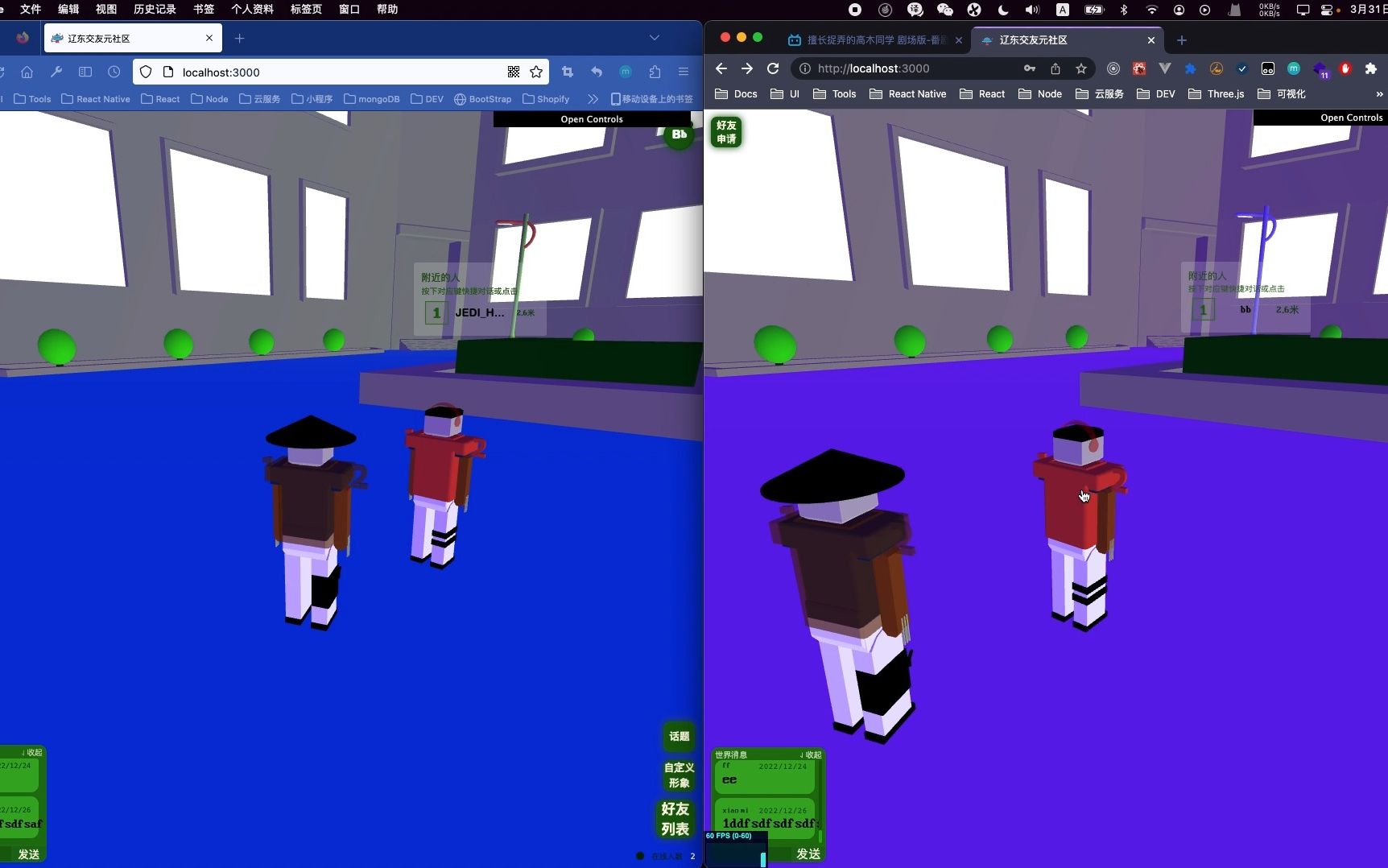Open history clock icon in left browser
The image size is (1388, 868).
click(114, 72)
